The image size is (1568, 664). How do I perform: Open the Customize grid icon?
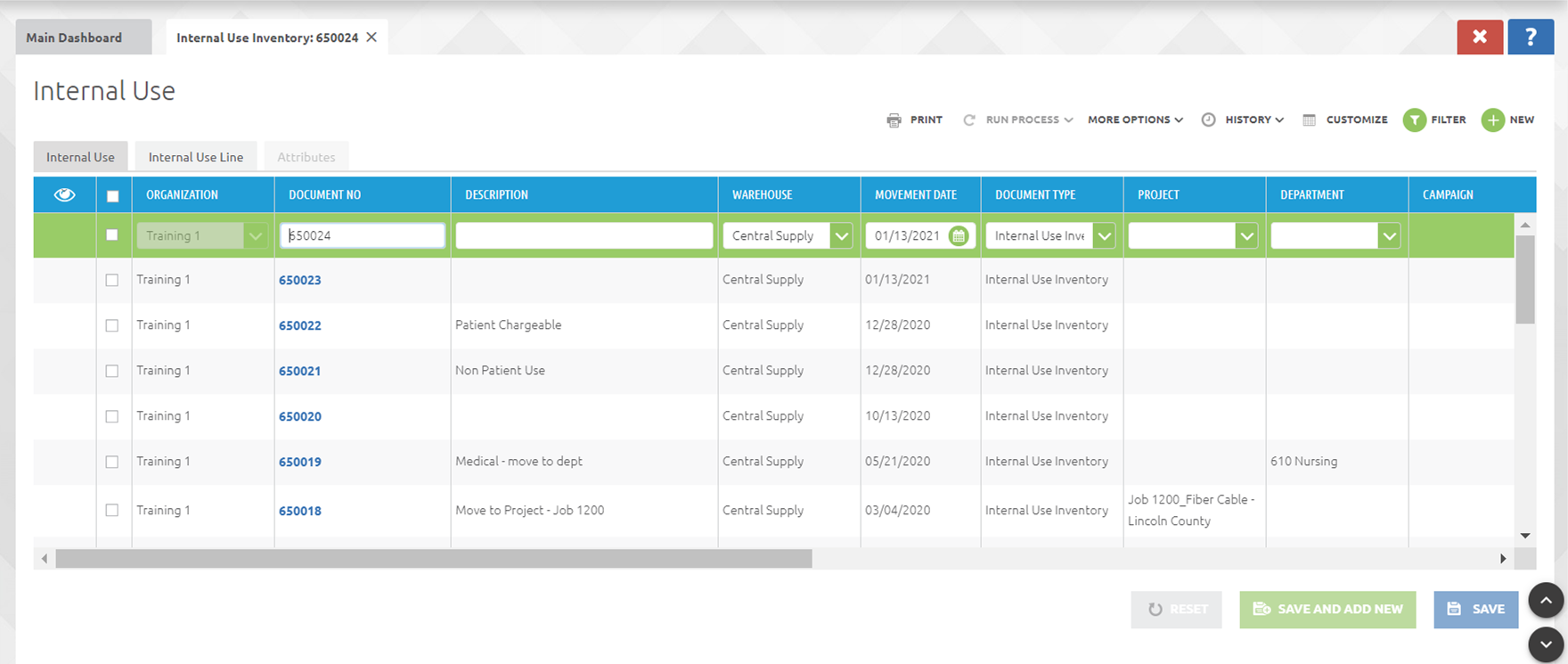(1309, 120)
